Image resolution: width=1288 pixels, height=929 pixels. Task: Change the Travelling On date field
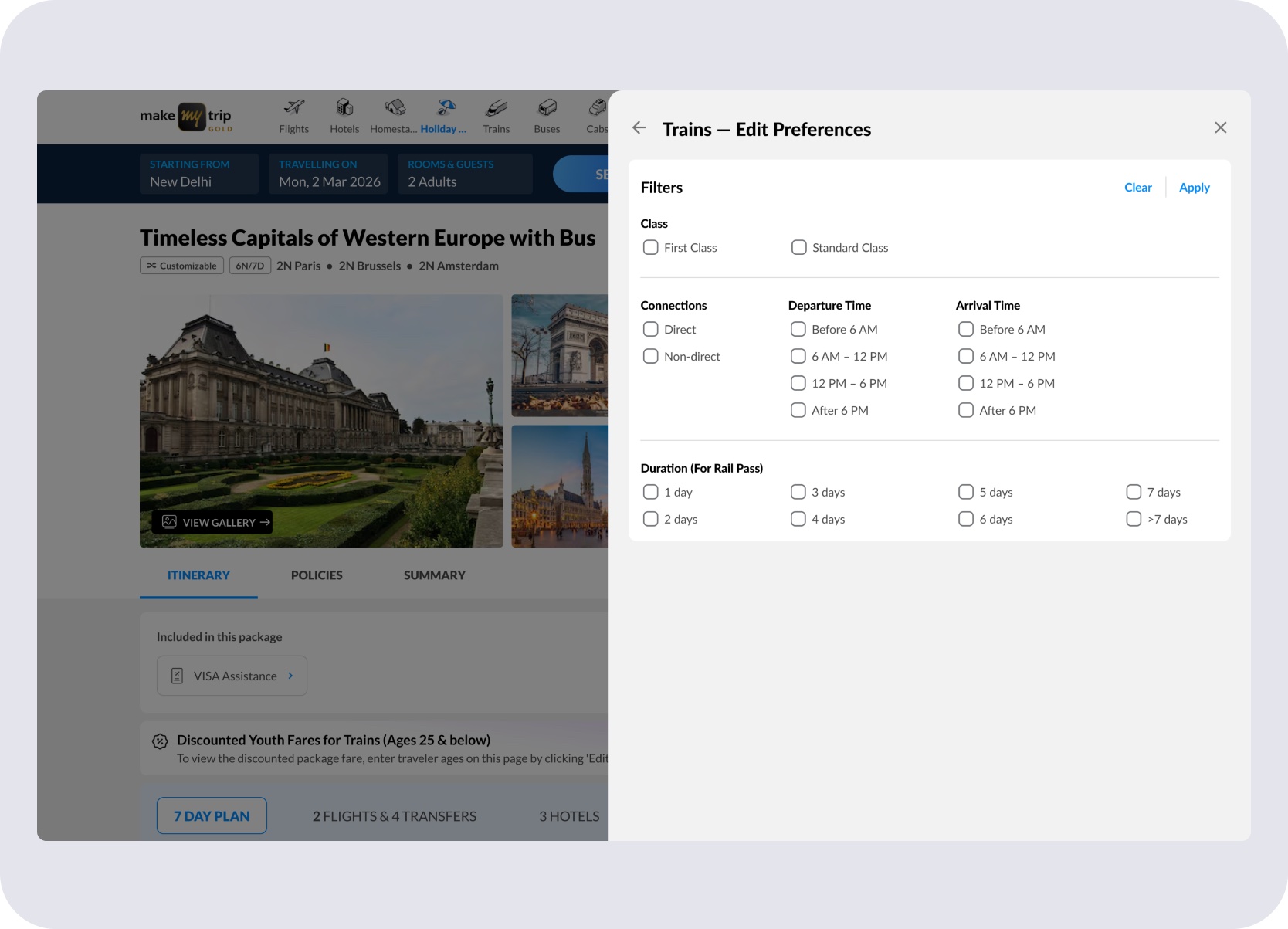(328, 174)
